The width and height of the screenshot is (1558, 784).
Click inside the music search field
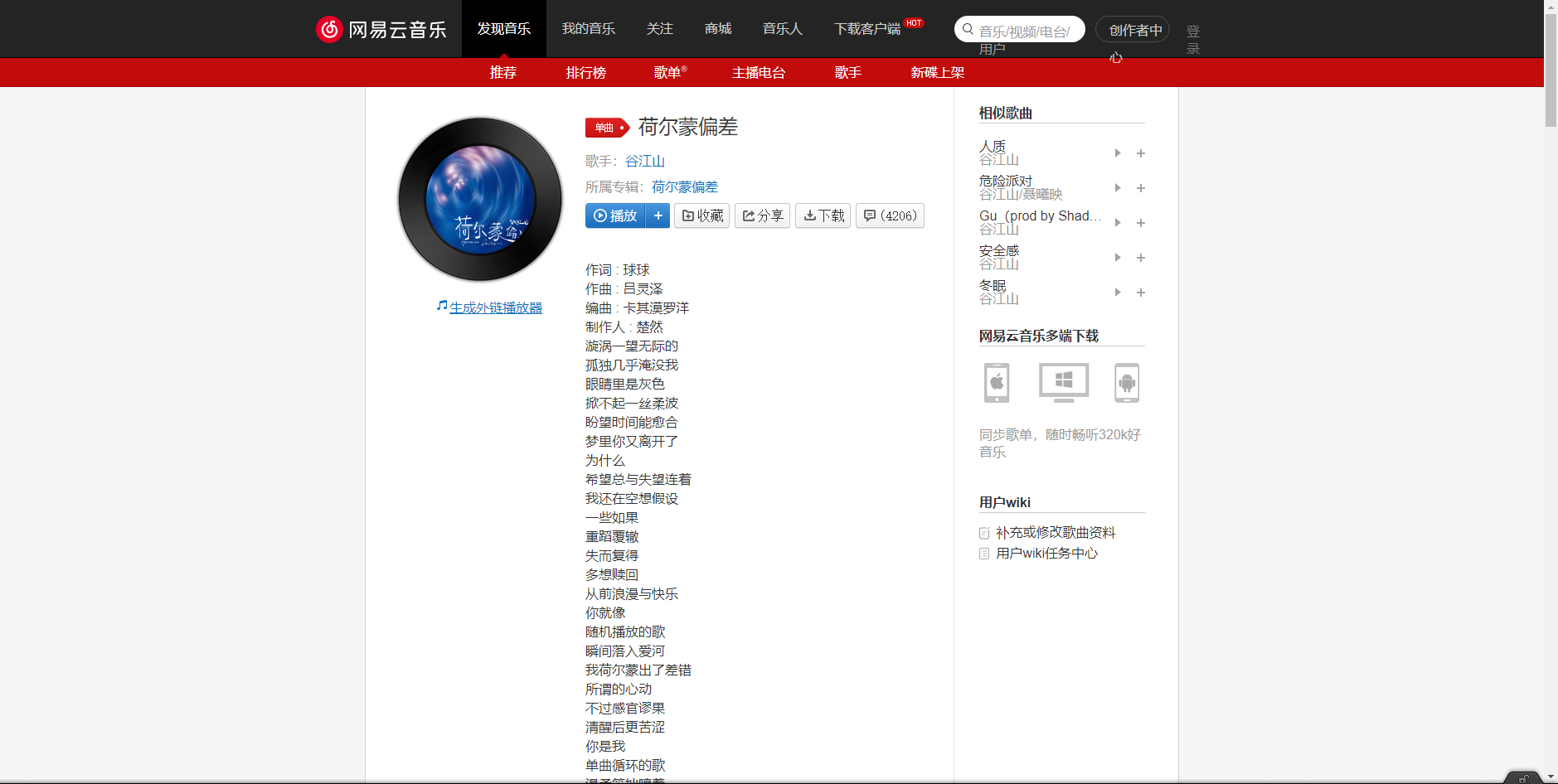click(1024, 29)
